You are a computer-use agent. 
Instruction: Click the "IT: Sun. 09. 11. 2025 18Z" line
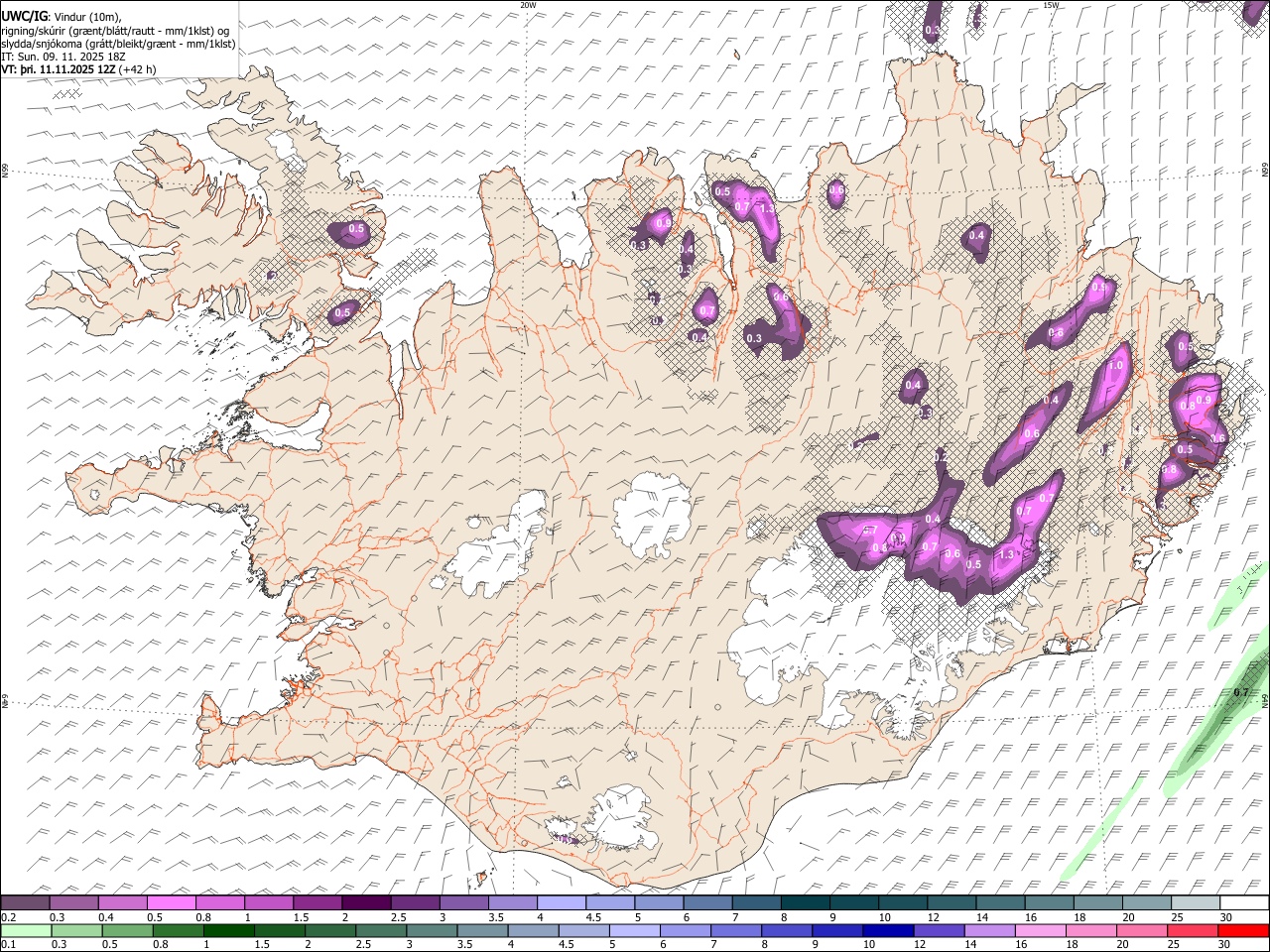coord(63,57)
